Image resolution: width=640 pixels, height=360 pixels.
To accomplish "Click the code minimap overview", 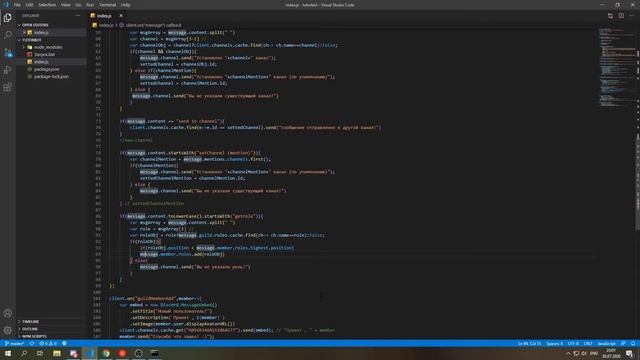I will click(x=616, y=67).
